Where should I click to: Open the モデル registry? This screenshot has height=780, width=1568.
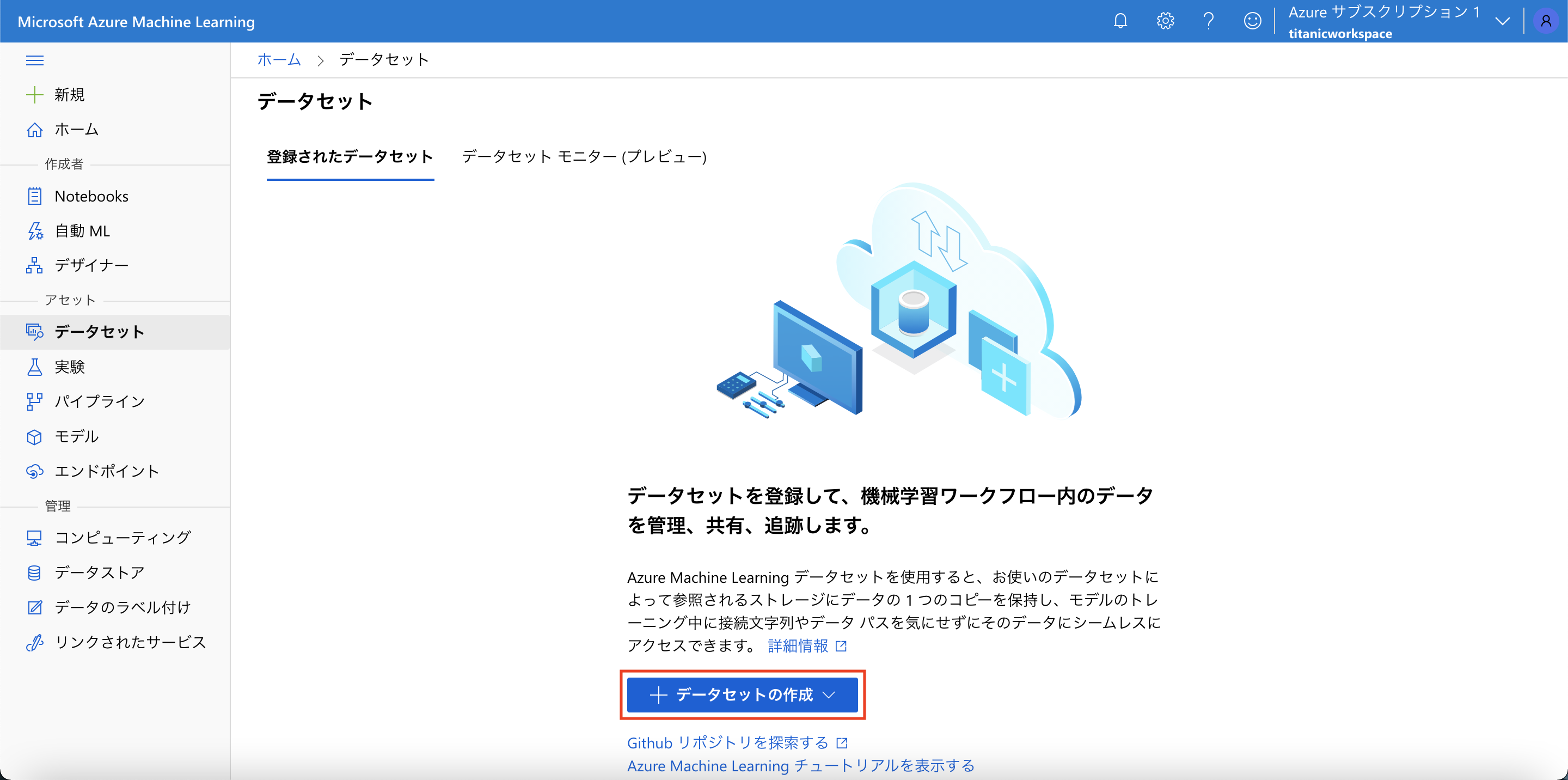pyautogui.click(x=77, y=437)
